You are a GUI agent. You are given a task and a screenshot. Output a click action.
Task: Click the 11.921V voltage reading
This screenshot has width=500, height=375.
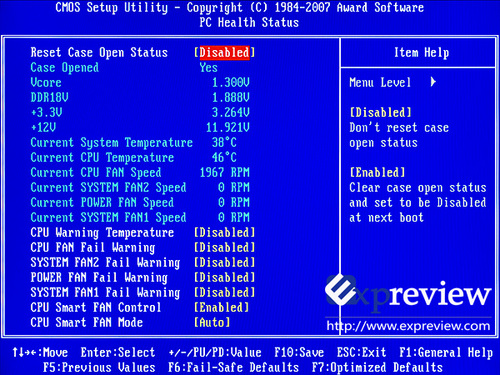(228, 128)
